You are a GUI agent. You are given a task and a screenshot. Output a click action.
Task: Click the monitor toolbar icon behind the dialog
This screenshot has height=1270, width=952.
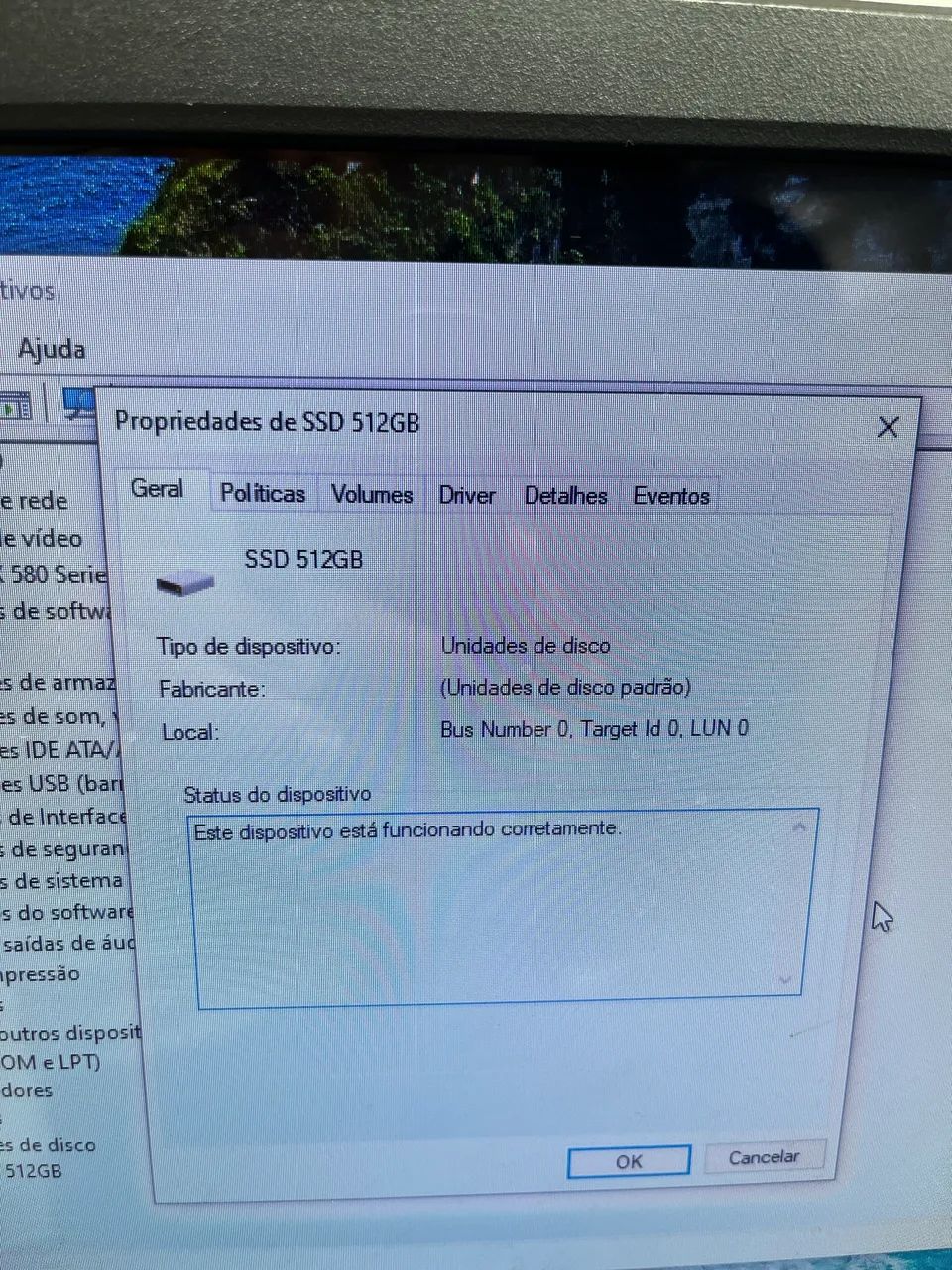[x=77, y=402]
